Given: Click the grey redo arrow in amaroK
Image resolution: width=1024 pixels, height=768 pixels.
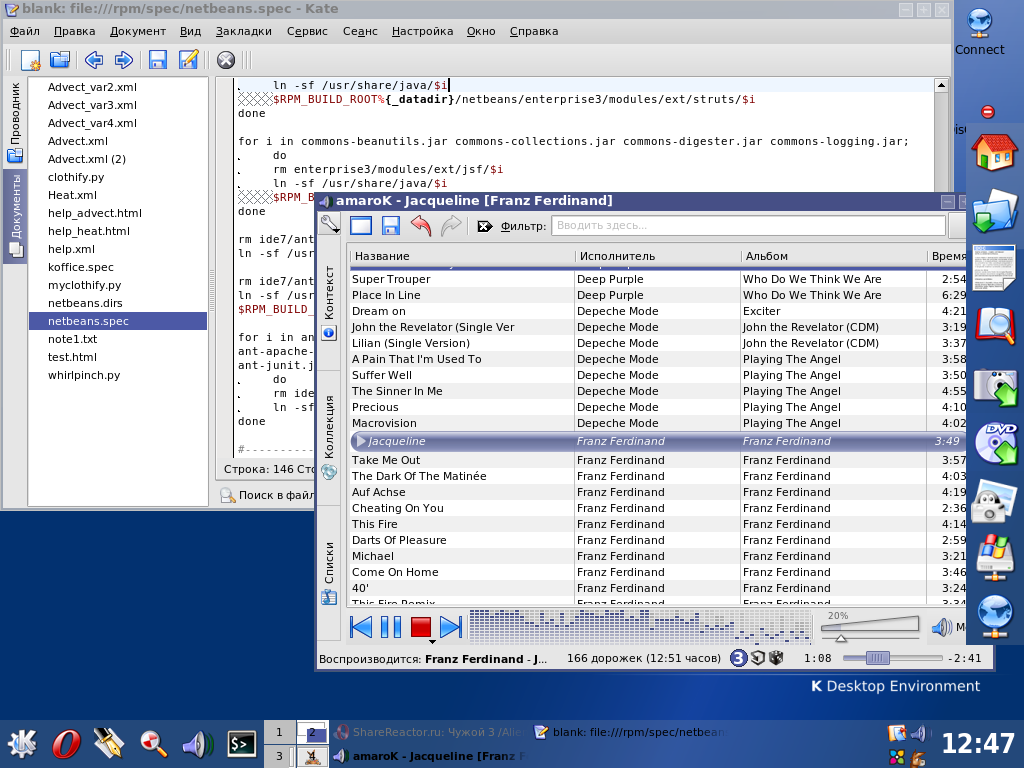Looking at the screenshot, I should click(x=451, y=225).
